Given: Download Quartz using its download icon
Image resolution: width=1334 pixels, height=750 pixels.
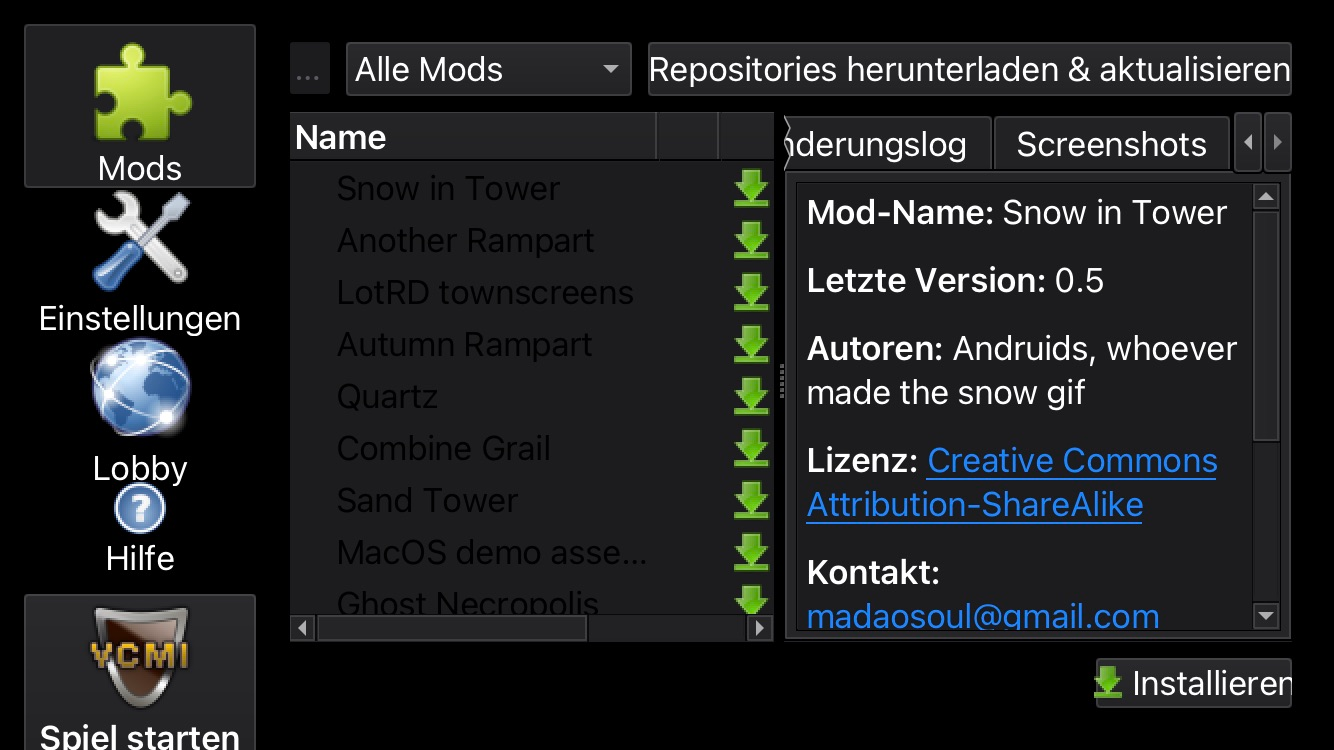Looking at the screenshot, I should [x=751, y=396].
